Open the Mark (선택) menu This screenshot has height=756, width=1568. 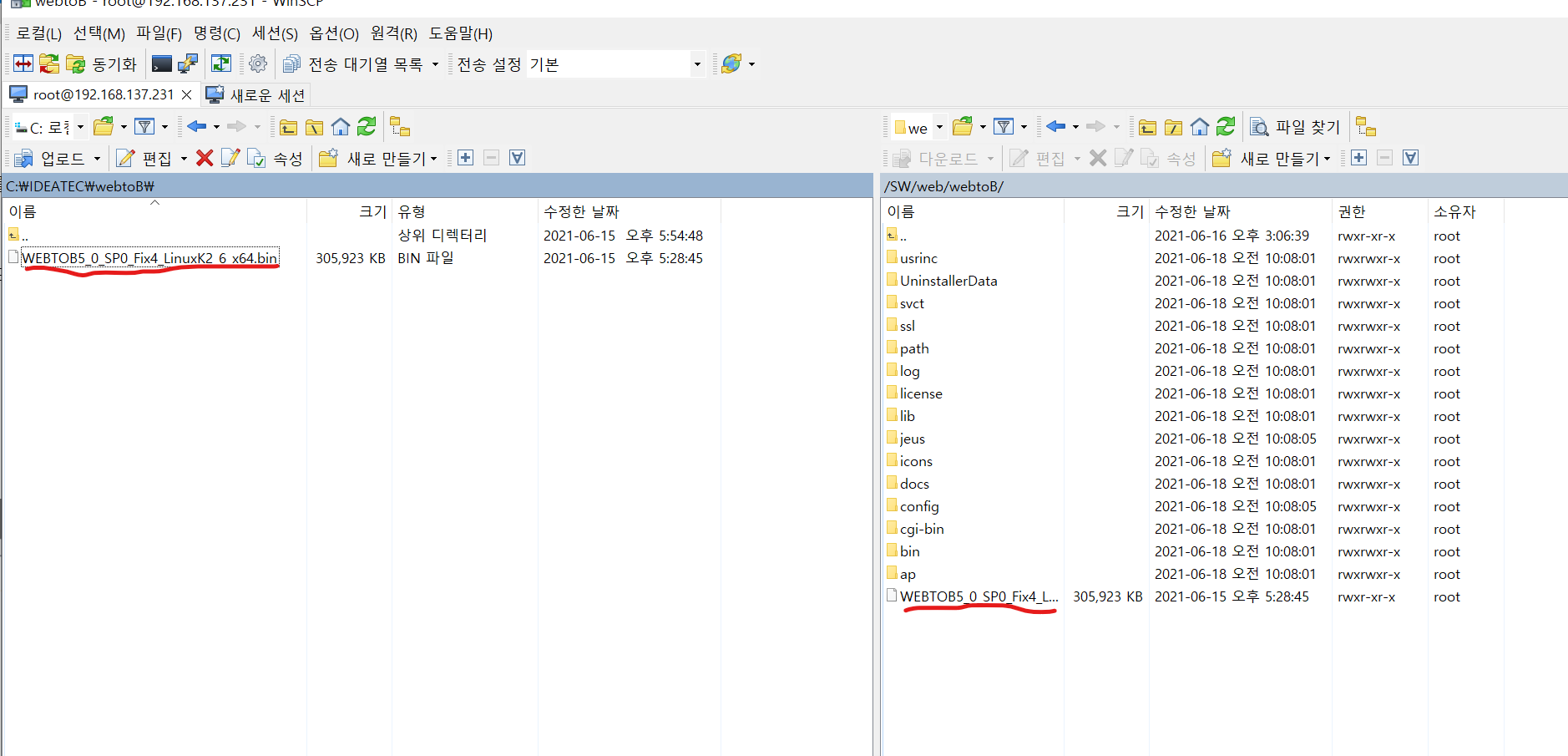click(x=99, y=33)
